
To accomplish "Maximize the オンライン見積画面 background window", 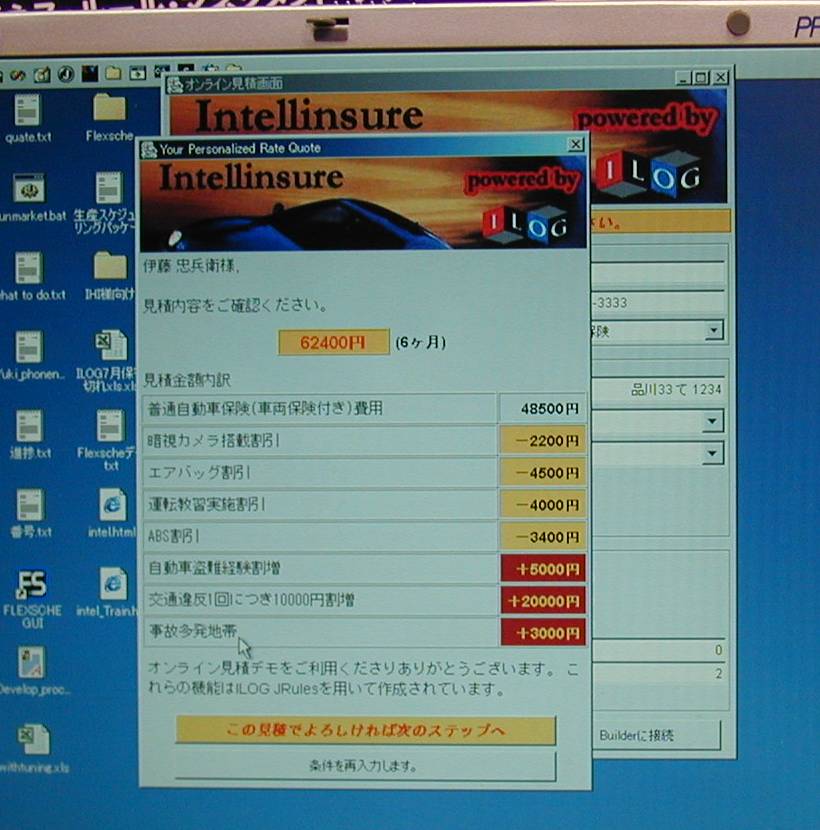I will point(701,78).
